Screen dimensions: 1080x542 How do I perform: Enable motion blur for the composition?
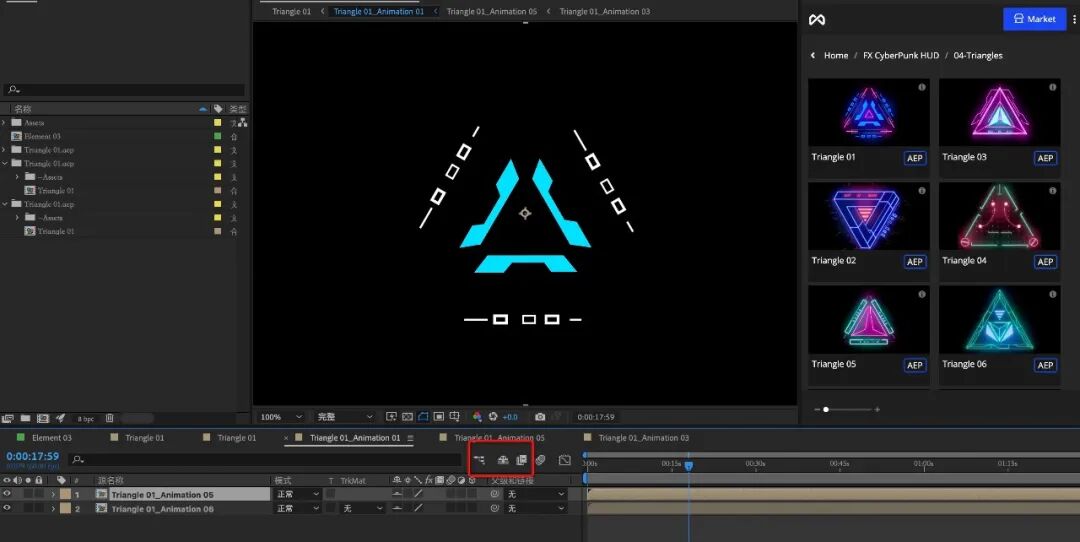tap(541, 459)
